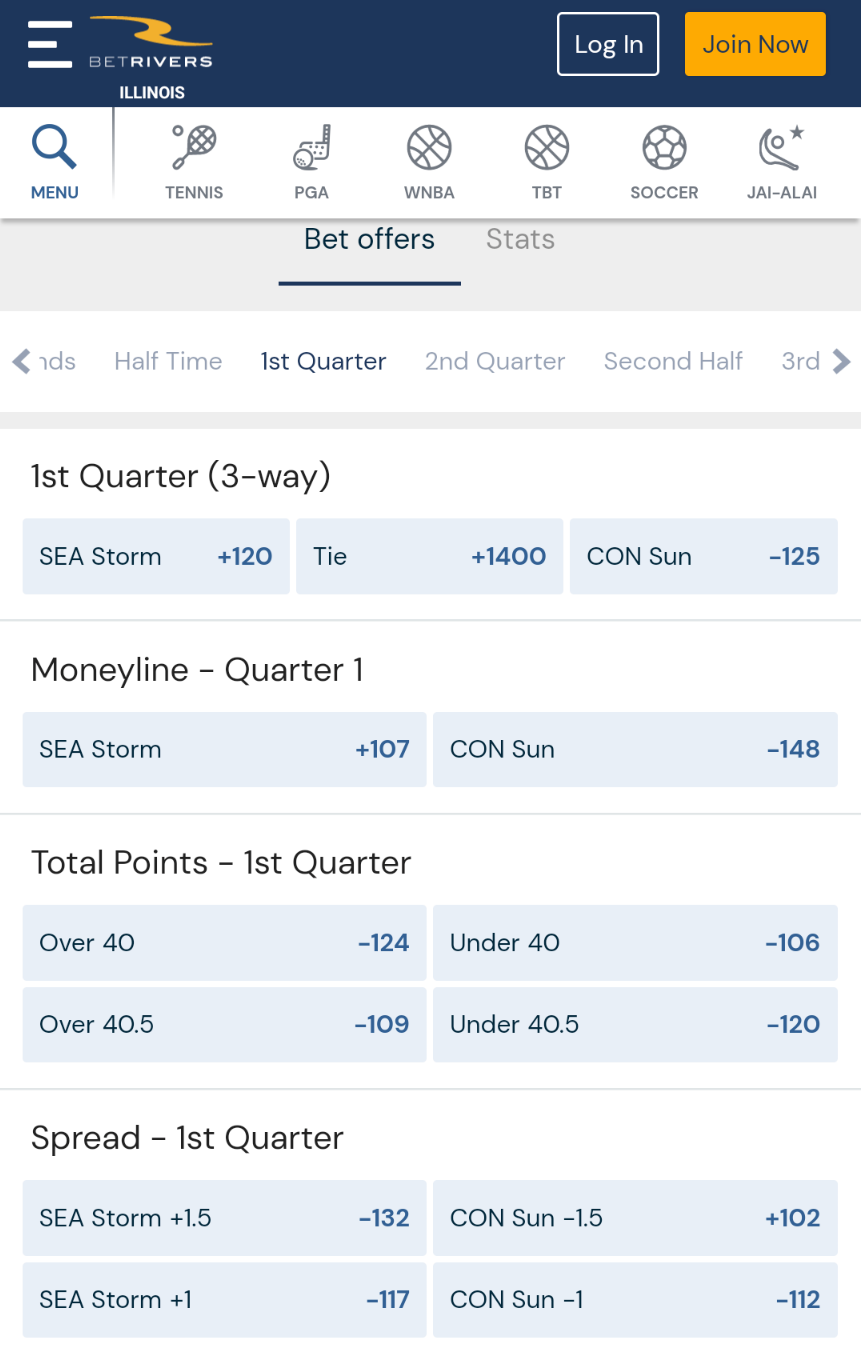Viewport: 861px width, 1361px height.
Task: Open the sports Menu search icon
Action: point(54,158)
